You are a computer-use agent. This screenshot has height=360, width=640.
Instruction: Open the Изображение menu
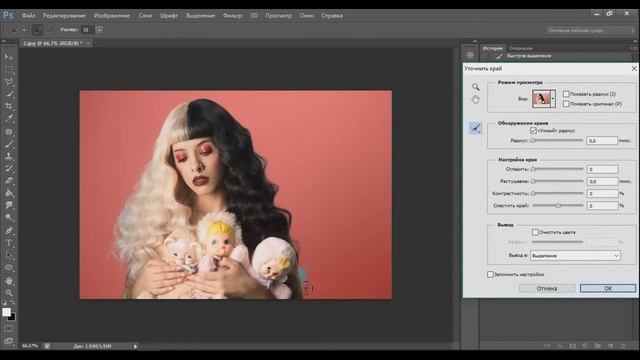click(x=112, y=16)
